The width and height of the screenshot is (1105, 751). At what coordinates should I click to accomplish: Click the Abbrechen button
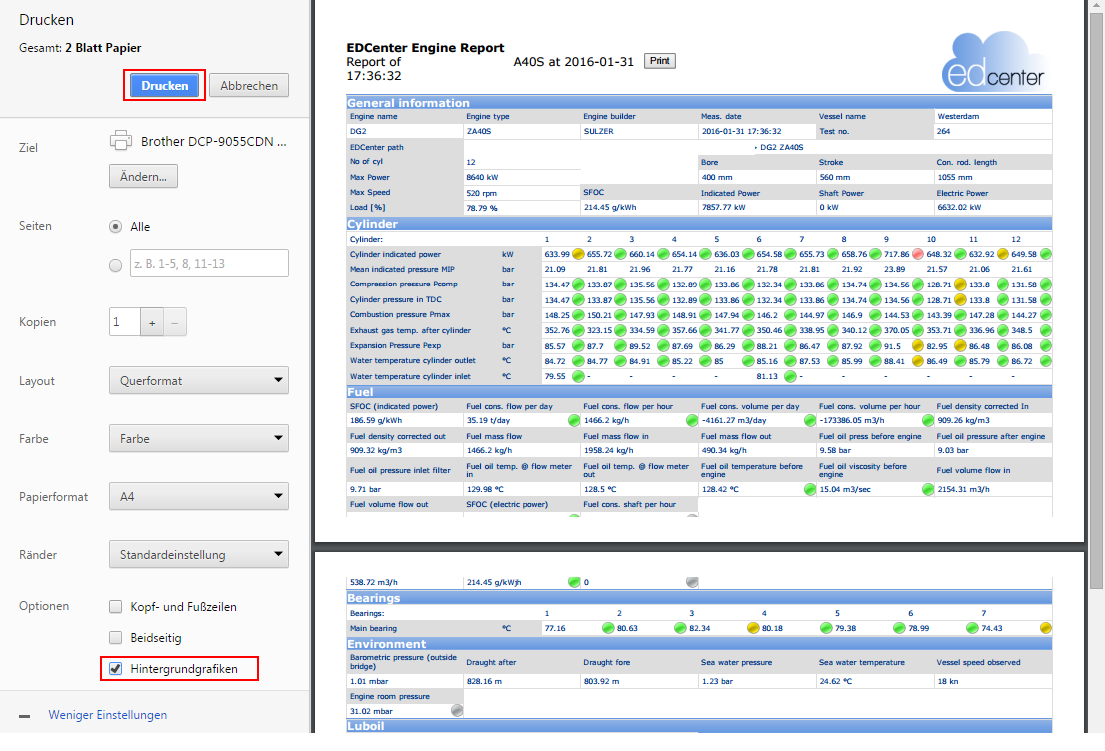[x=249, y=86]
